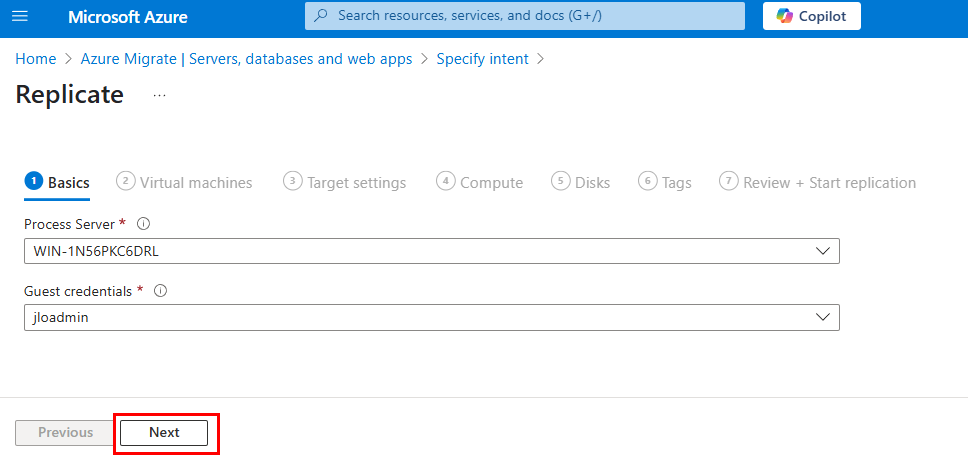Select the Tags tab
968x457 pixels.
click(x=664, y=183)
